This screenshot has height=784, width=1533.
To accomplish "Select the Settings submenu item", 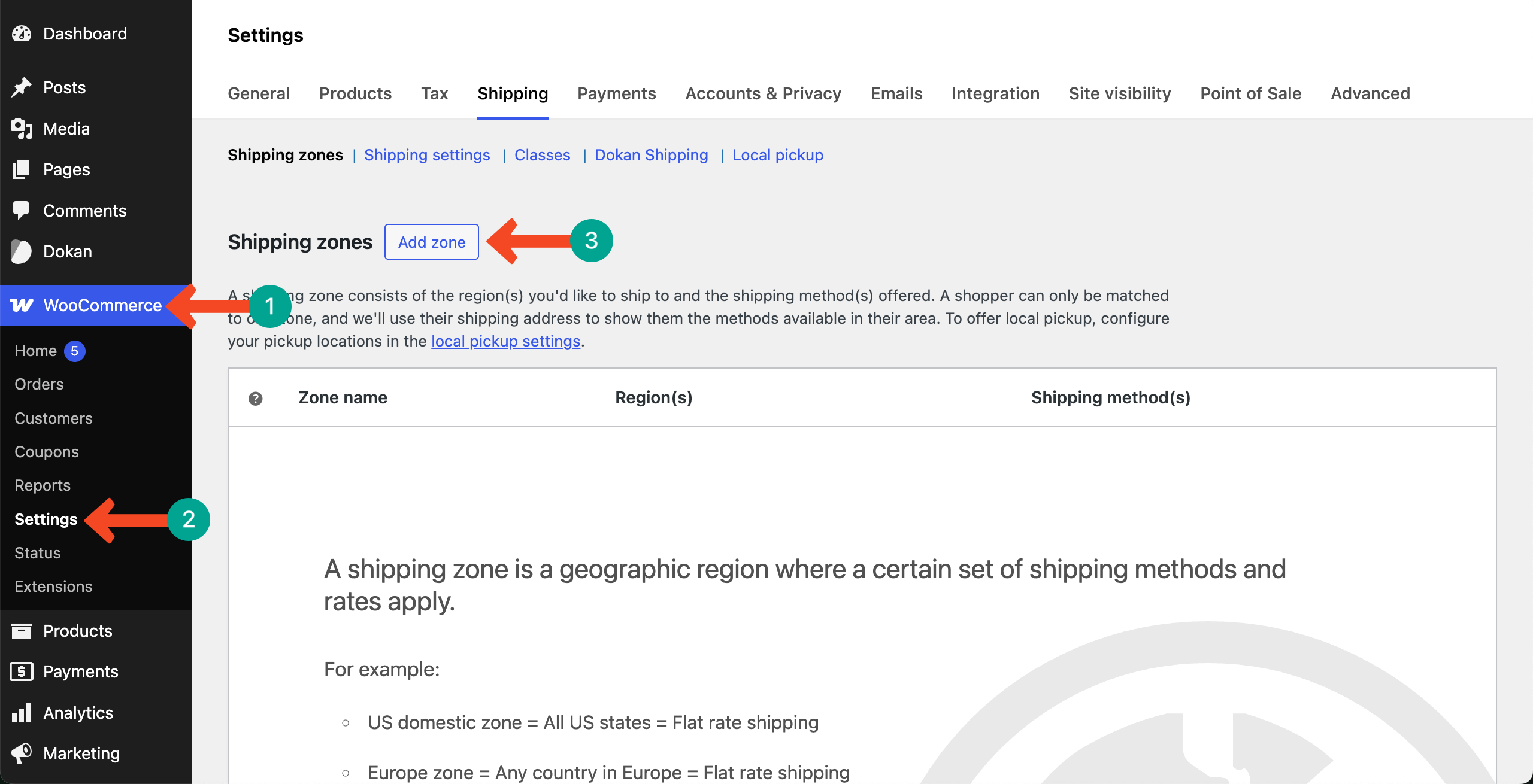I will tap(46, 519).
